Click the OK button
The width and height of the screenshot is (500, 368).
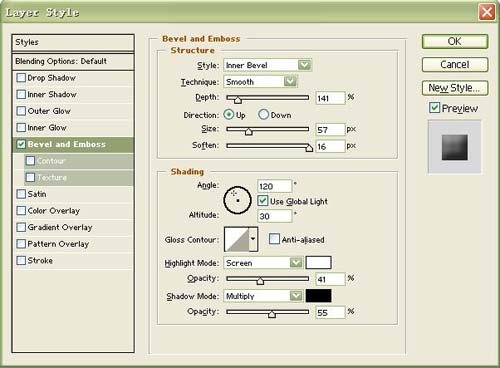(455, 41)
